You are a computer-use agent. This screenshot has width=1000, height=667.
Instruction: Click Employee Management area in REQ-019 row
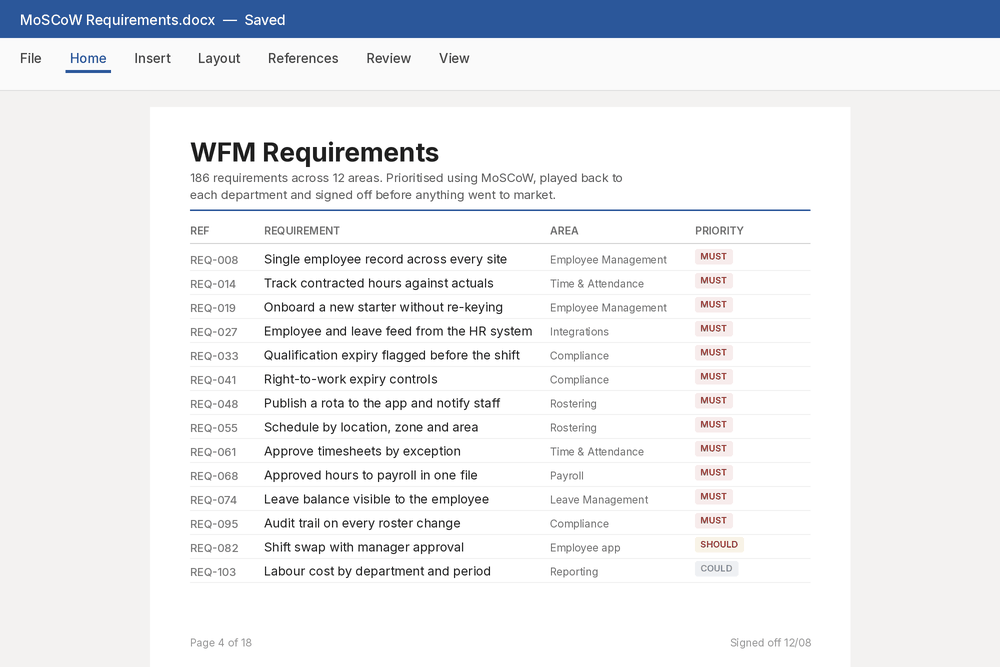[608, 308]
